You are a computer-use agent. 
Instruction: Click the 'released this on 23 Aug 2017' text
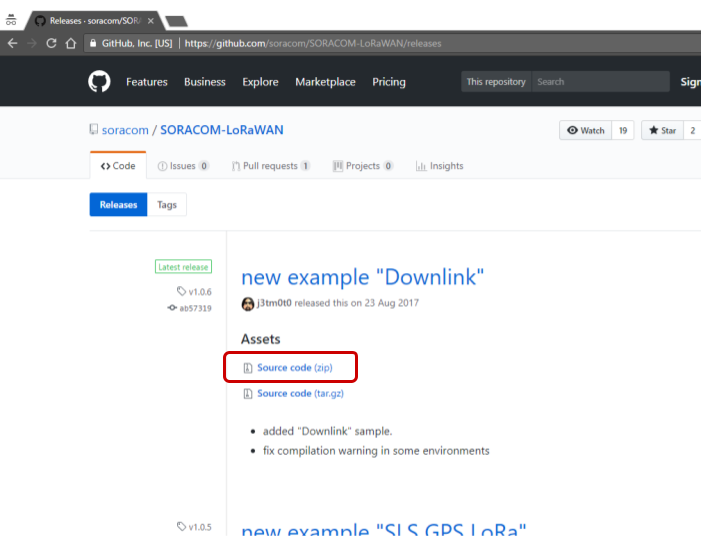tap(356, 303)
